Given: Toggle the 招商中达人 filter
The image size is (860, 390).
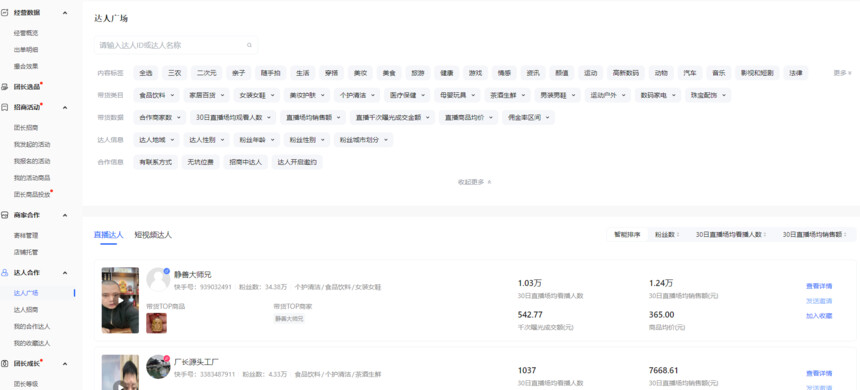Looking at the screenshot, I should click(x=245, y=162).
